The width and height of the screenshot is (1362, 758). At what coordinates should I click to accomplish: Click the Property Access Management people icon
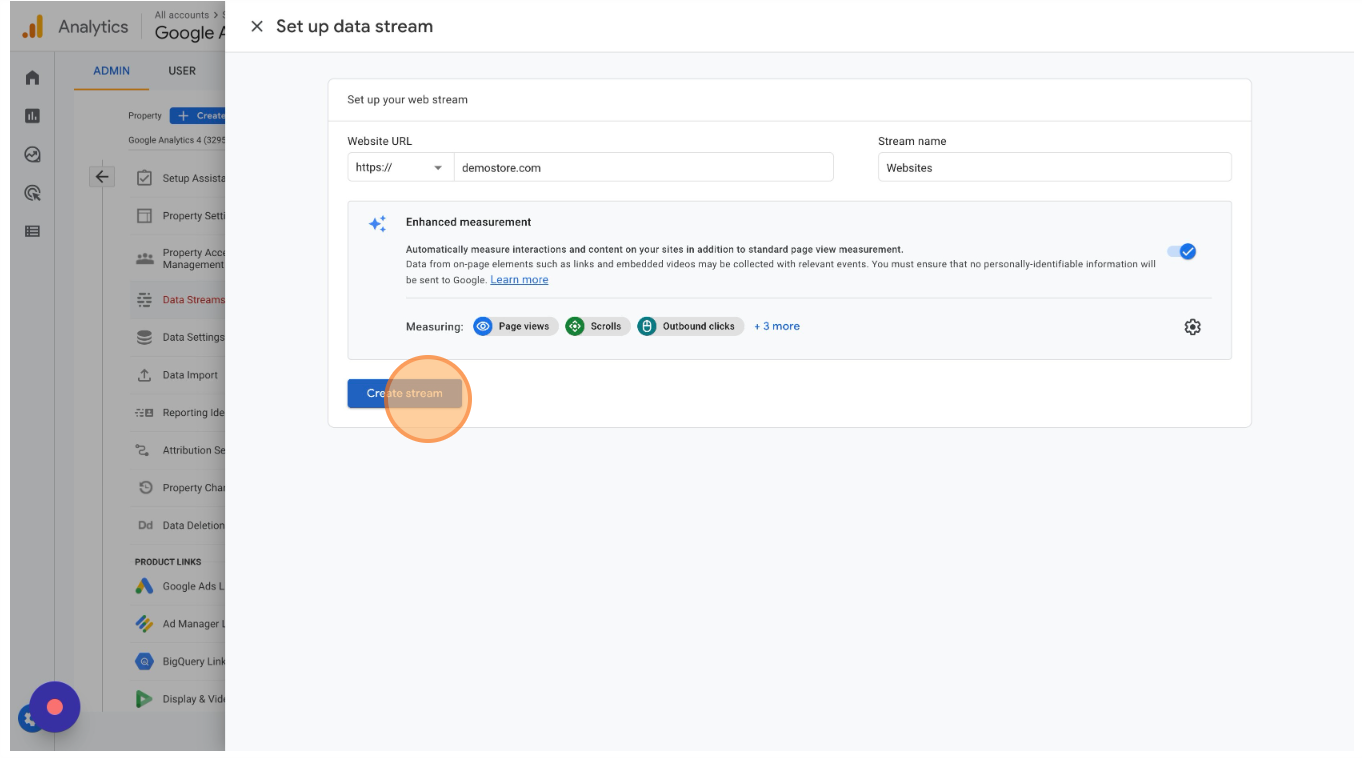[x=144, y=258]
